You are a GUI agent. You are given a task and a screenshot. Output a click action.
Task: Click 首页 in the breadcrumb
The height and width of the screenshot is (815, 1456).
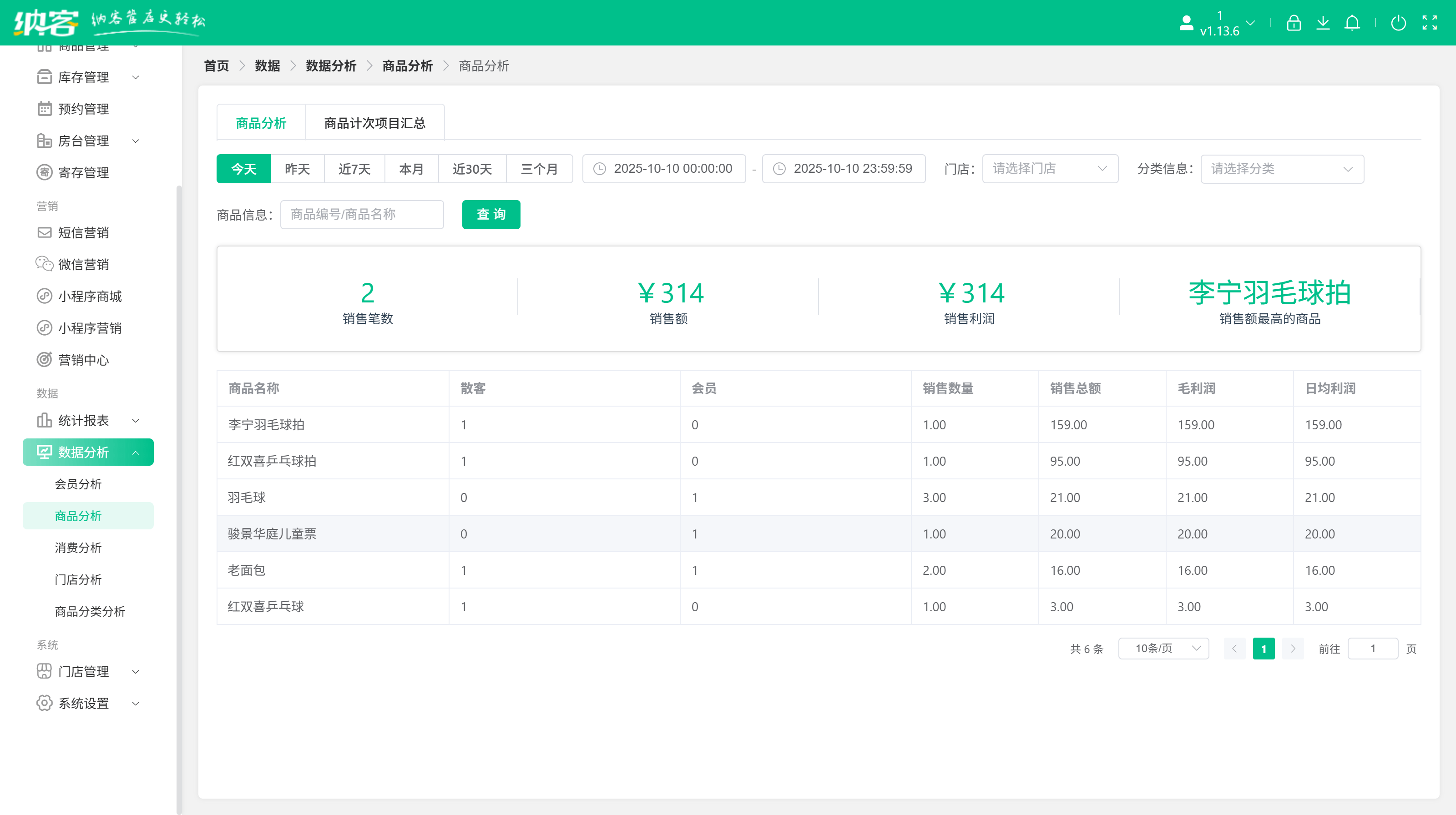click(x=217, y=66)
